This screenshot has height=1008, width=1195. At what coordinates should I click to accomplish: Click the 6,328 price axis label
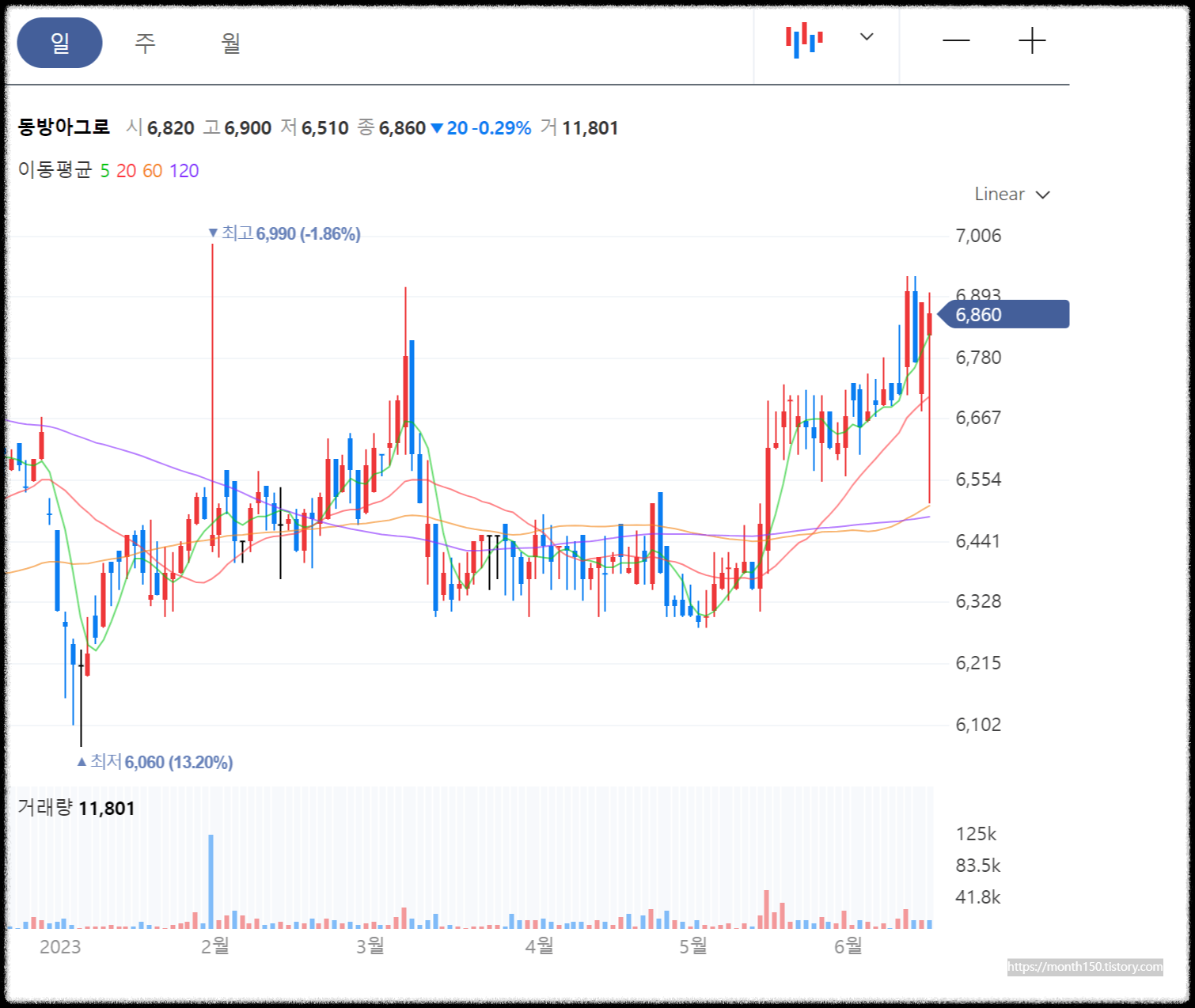pyautogui.click(x=978, y=601)
